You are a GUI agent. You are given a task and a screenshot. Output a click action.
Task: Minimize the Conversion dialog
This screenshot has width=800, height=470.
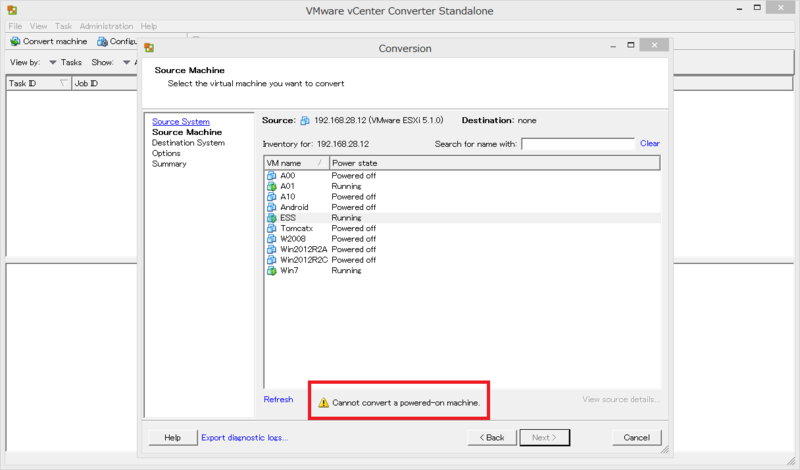(x=613, y=46)
